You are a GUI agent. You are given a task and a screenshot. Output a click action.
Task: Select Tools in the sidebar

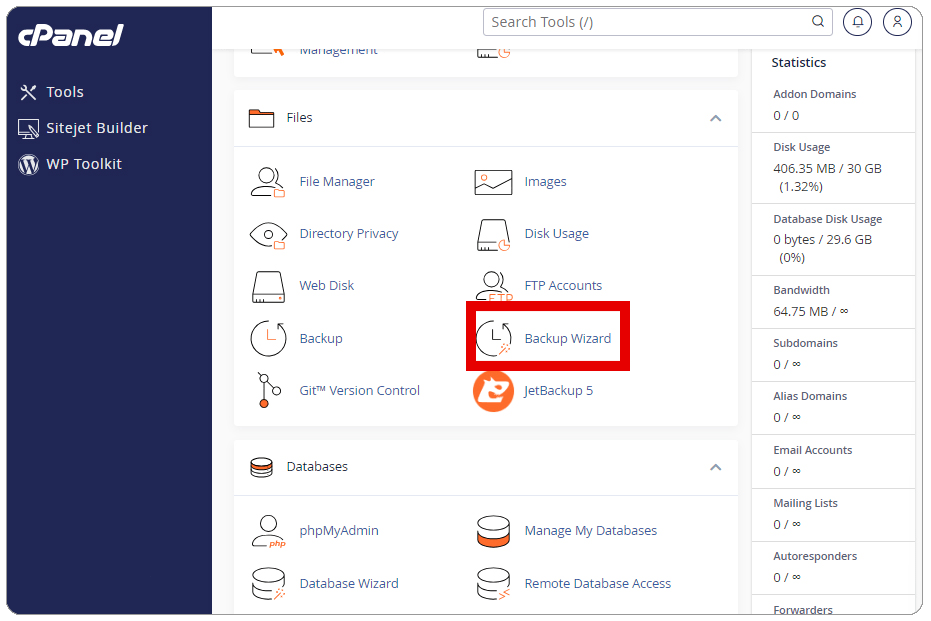[65, 92]
